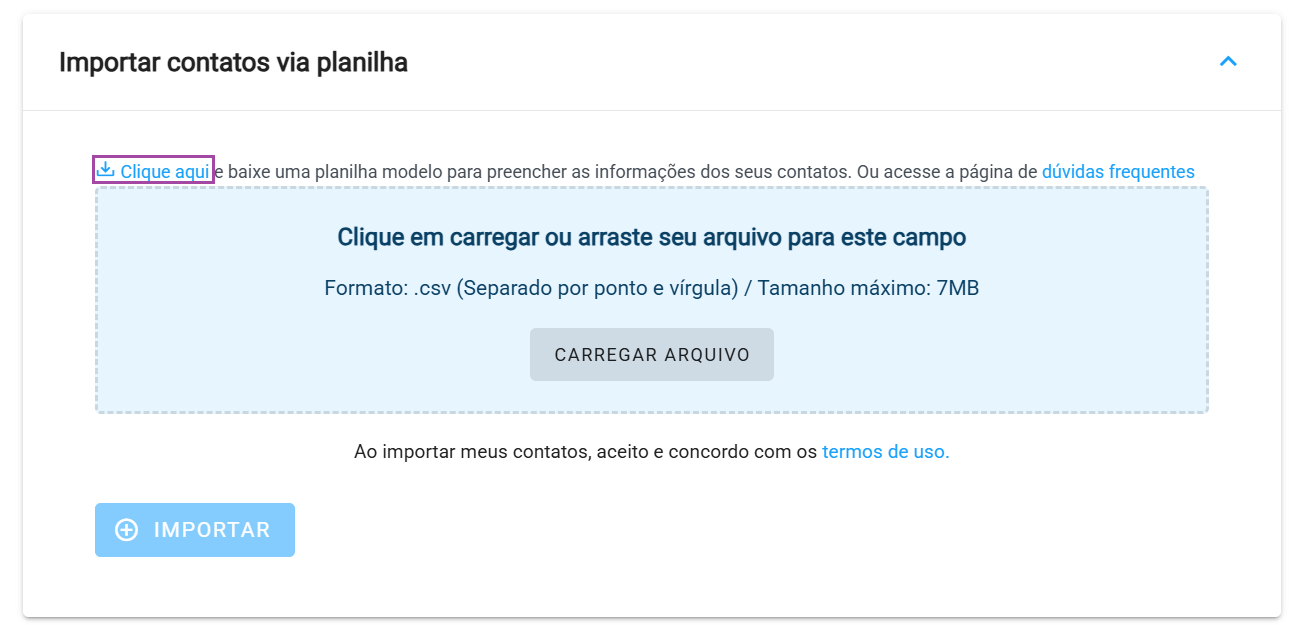Screen dimensions: 1299x627
Task: Click the CSV format instruction text
Action: pos(651,287)
